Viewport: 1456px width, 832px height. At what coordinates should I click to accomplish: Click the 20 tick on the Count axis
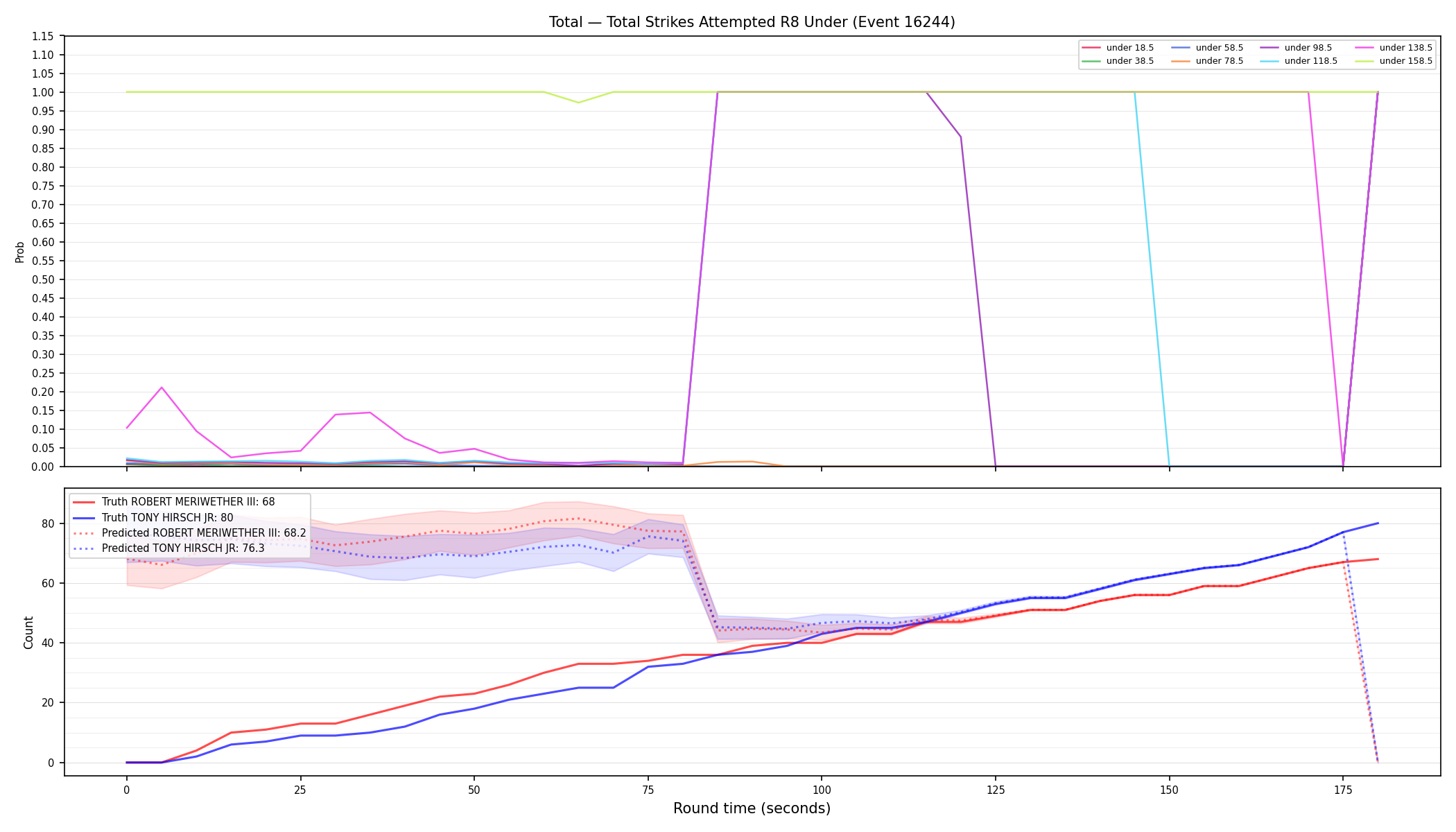[48, 702]
